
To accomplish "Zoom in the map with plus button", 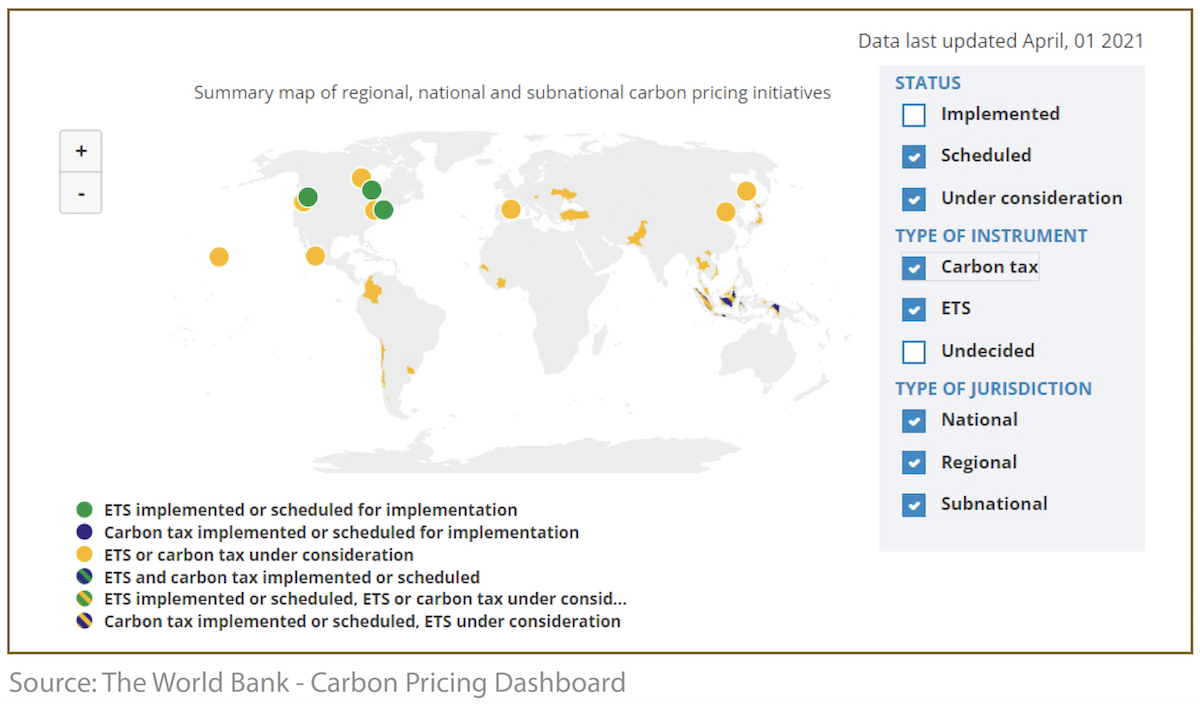I will click(81, 151).
